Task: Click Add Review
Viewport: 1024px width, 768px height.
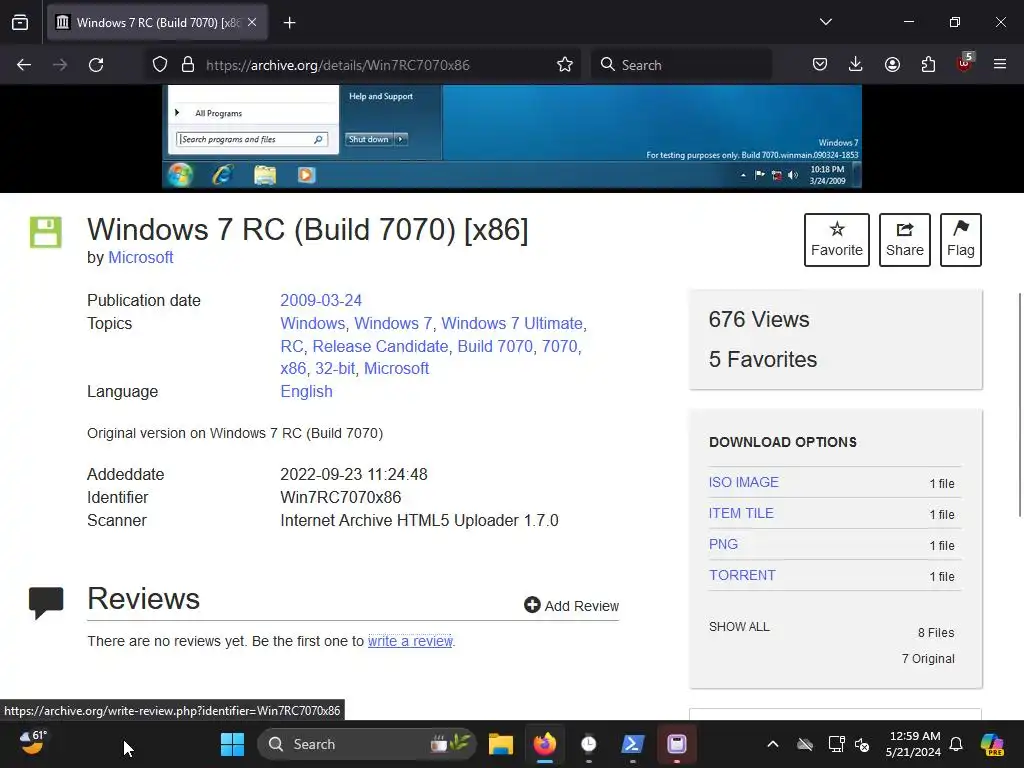Action: coord(571,605)
